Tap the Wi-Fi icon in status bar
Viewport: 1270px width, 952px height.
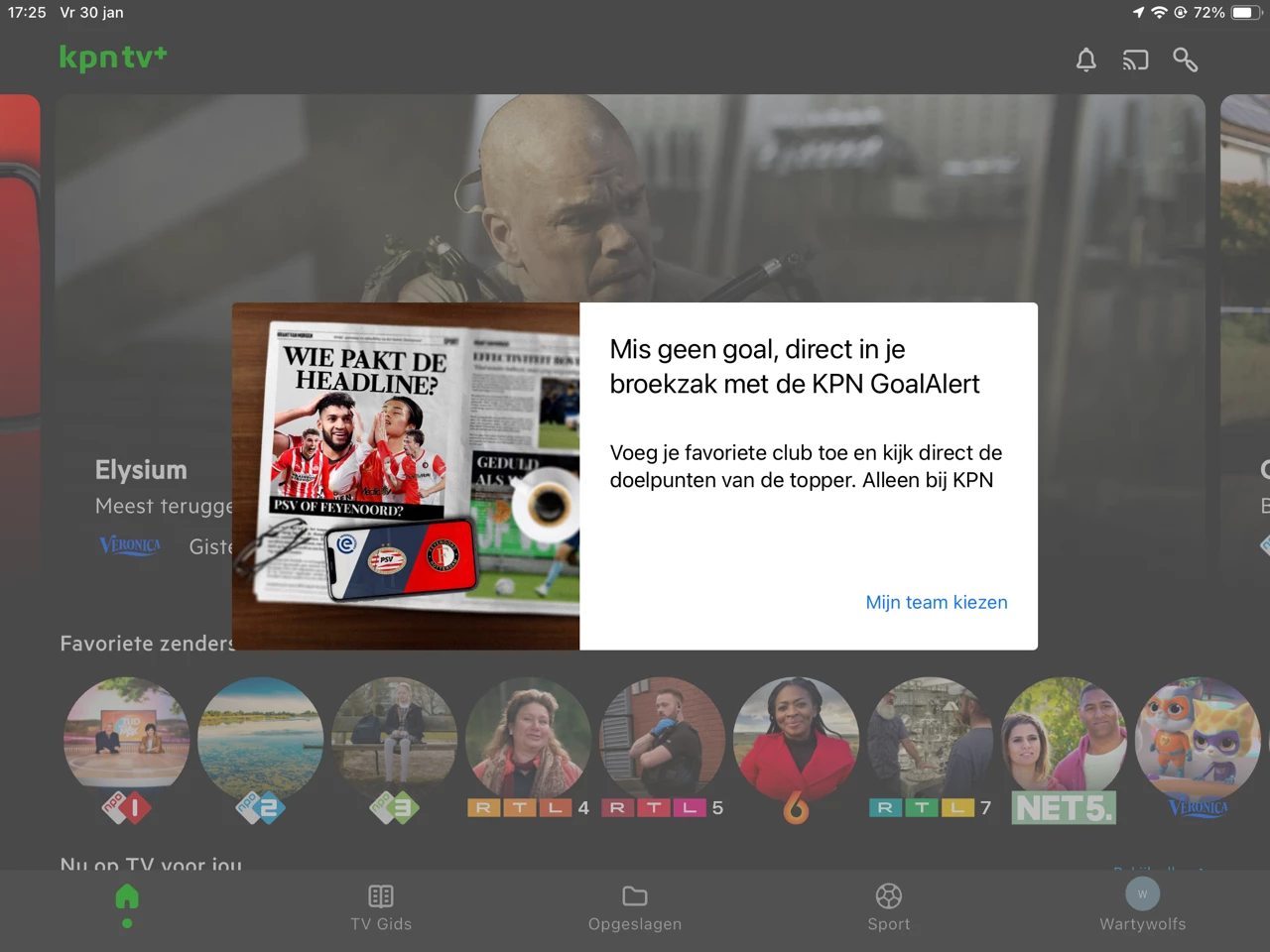1159,13
